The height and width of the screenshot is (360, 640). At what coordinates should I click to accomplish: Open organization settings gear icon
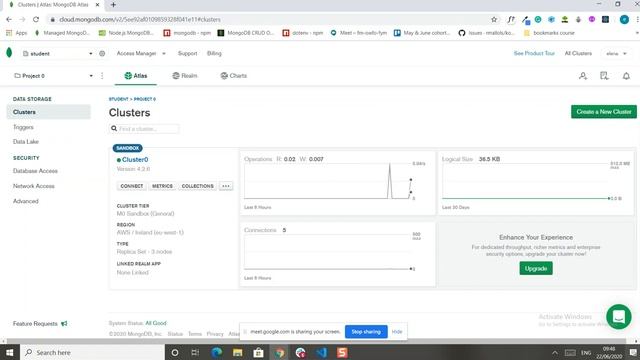coord(102,53)
